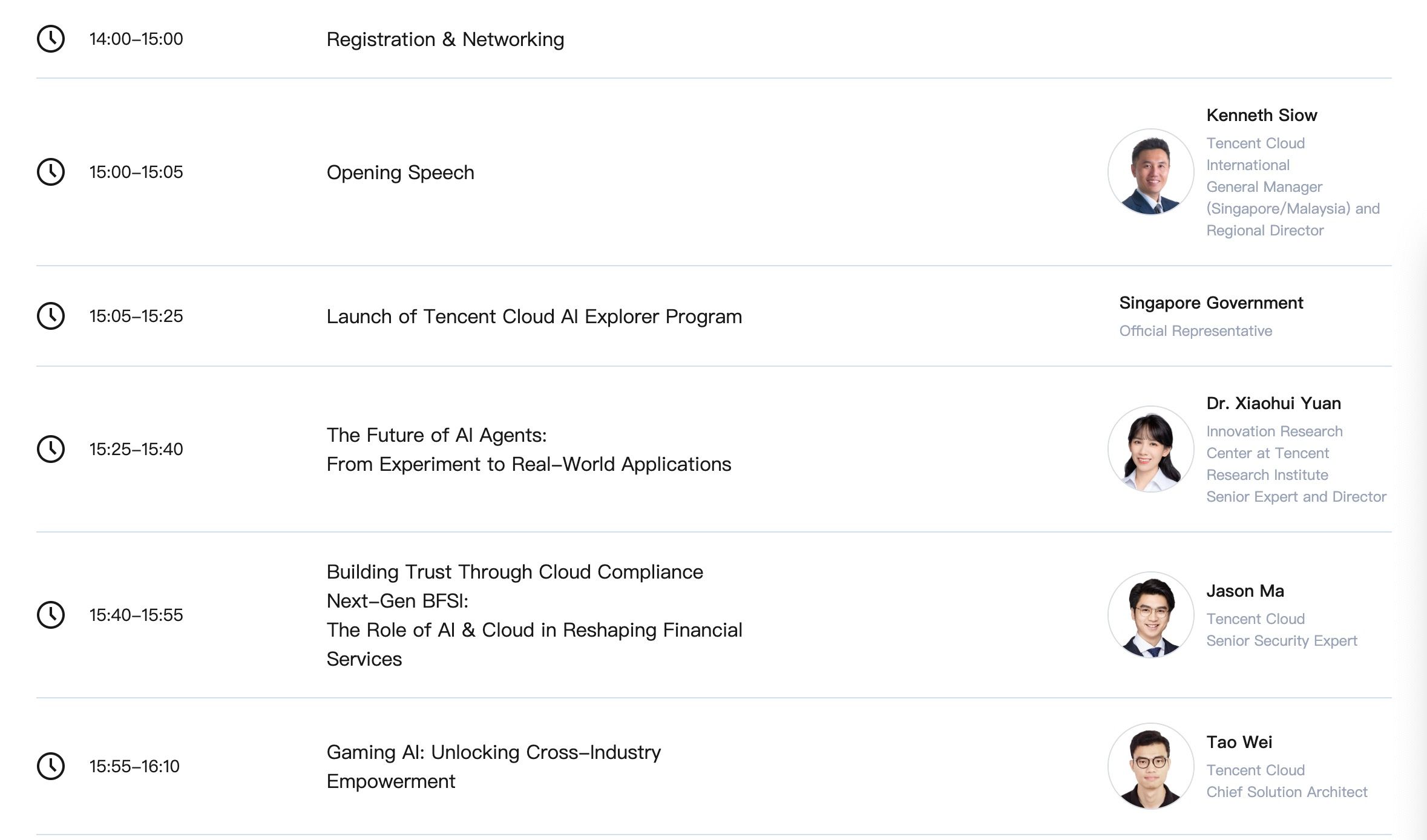Click the Kenneth Siow speaker name
This screenshot has width=1427, height=840.
coord(1261,115)
